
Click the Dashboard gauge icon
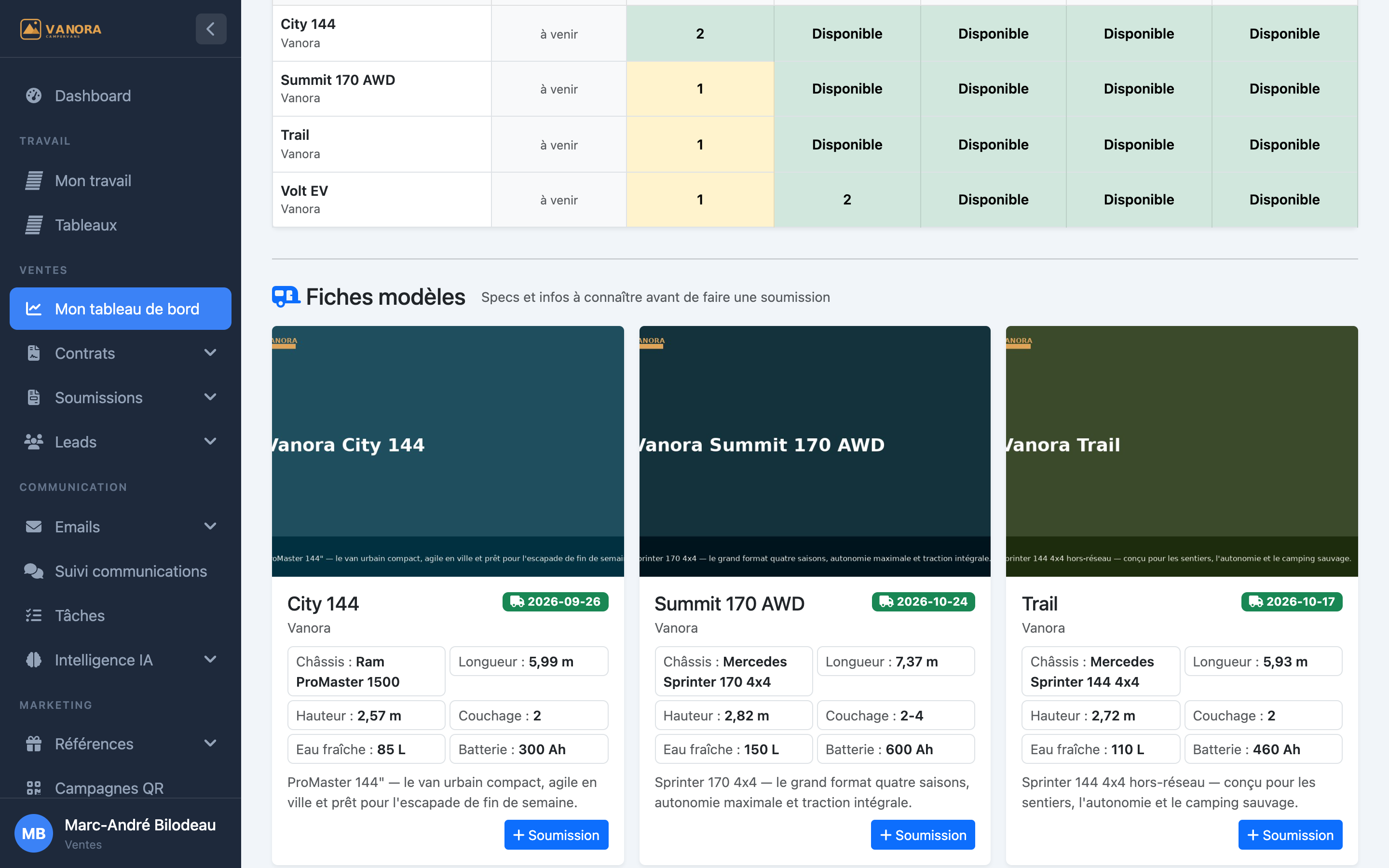pyautogui.click(x=34, y=95)
